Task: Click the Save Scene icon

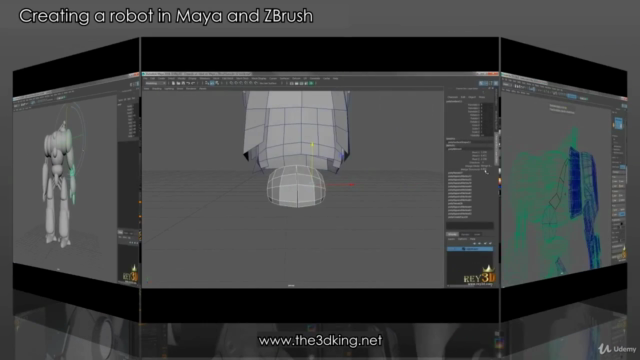Action: click(183, 83)
